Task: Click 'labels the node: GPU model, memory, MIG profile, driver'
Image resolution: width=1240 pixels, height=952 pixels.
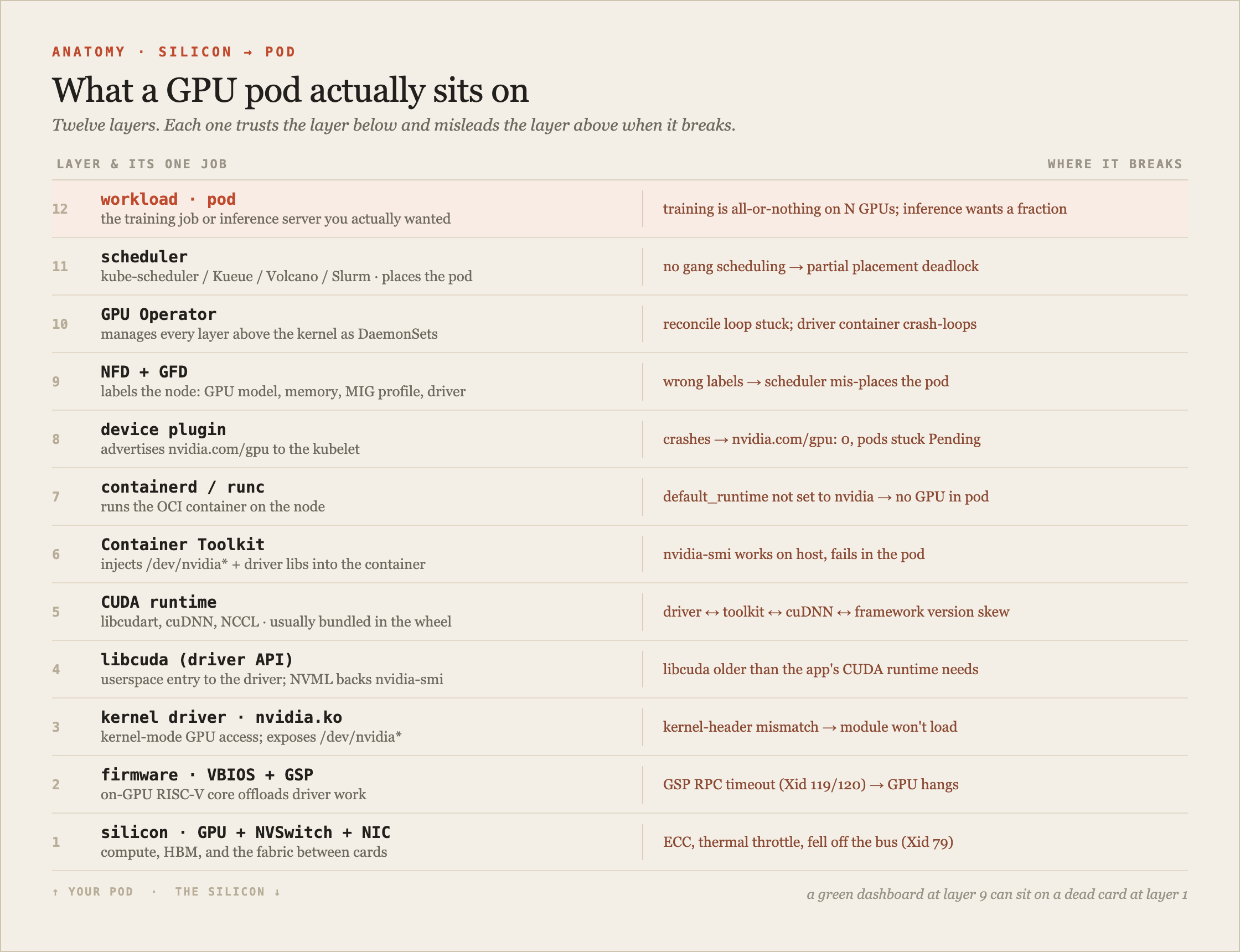Action: pos(283,391)
